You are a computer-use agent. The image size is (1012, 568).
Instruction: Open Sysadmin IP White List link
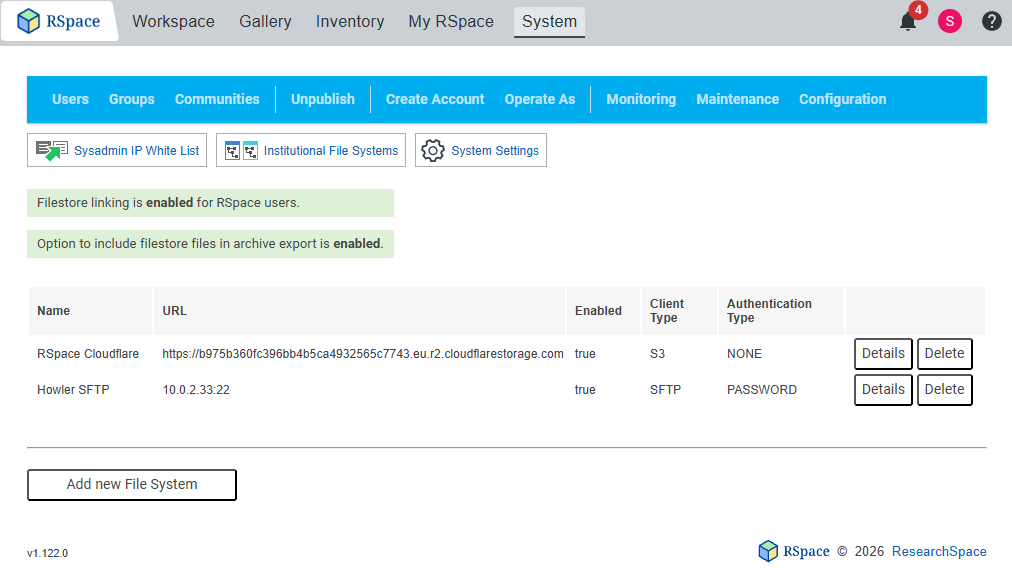coord(136,150)
